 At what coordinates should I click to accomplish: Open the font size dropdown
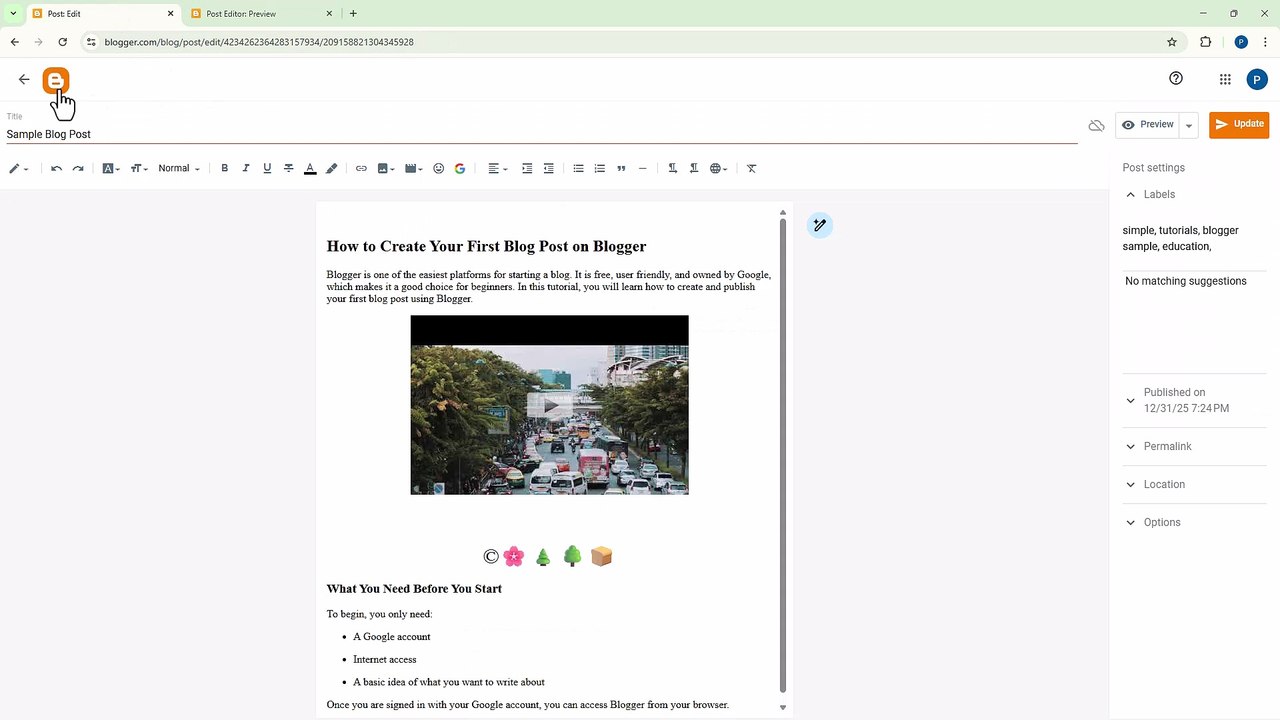[x=139, y=168]
